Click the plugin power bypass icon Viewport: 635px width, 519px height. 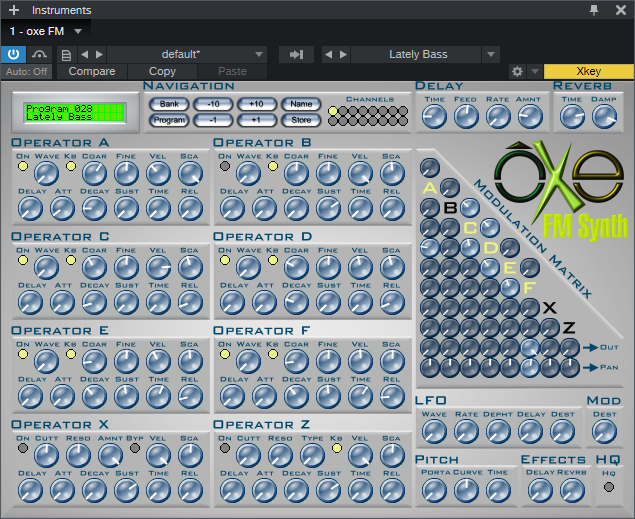tap(14, 54)
